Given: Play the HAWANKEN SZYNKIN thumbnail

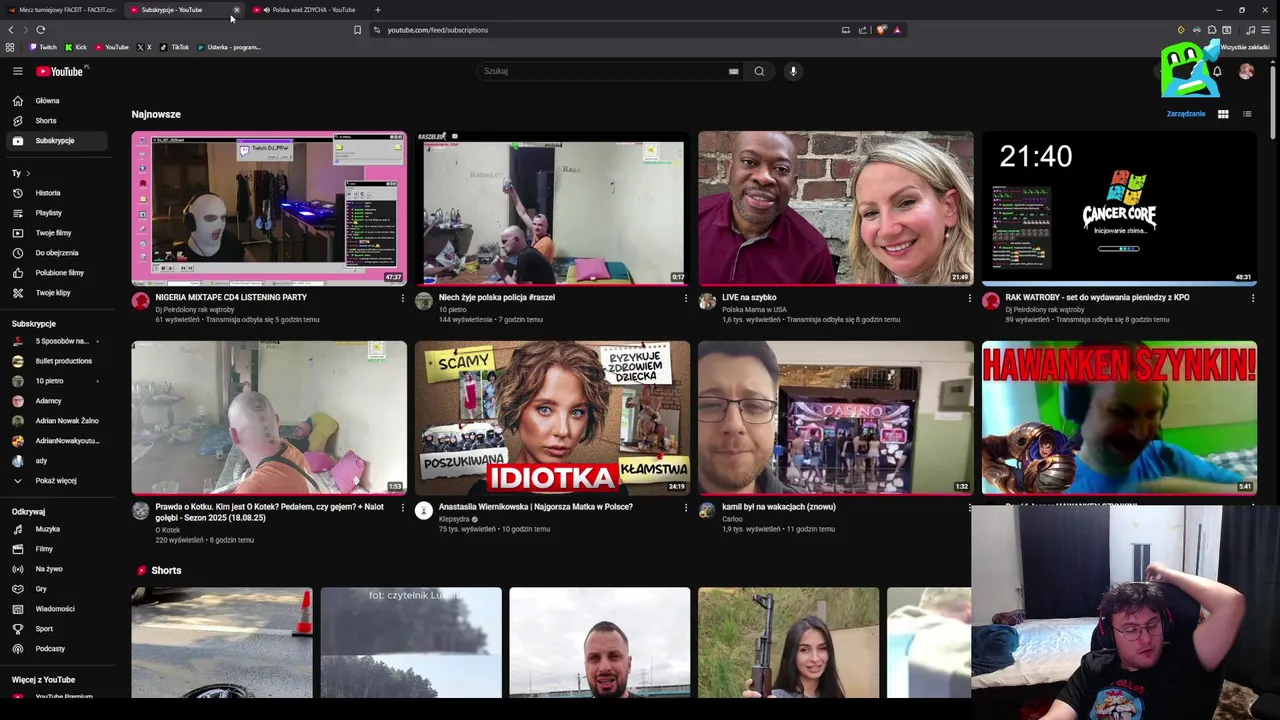Looking at the screenshot, I should (x=1119, y=418).
